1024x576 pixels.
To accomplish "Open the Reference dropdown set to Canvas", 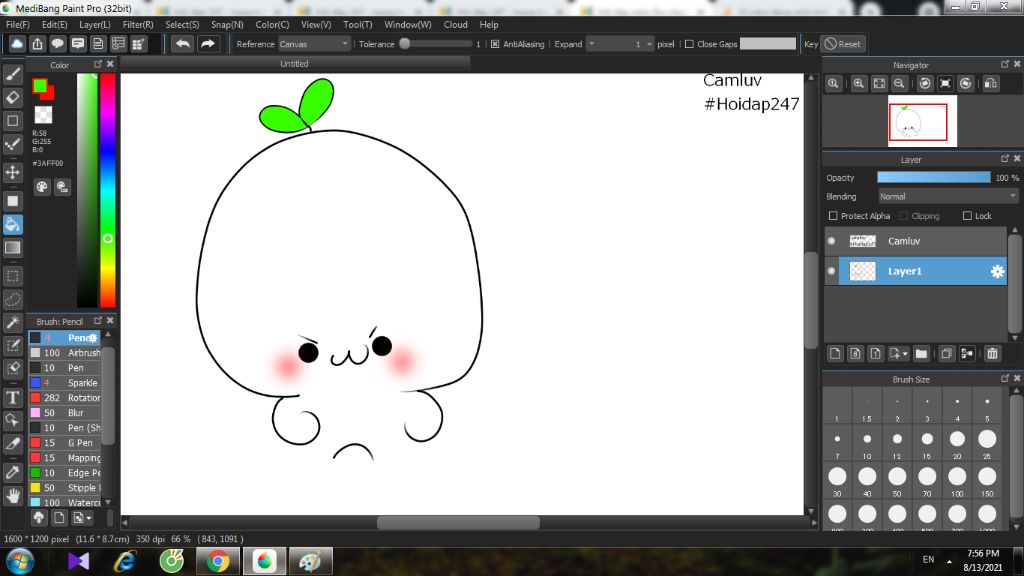I will click(314, 44).
